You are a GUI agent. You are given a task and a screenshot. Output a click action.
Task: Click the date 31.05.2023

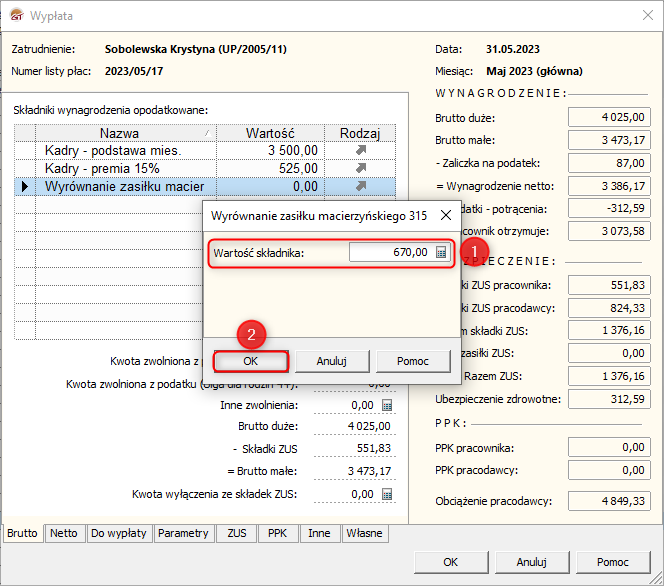point(512,49)
